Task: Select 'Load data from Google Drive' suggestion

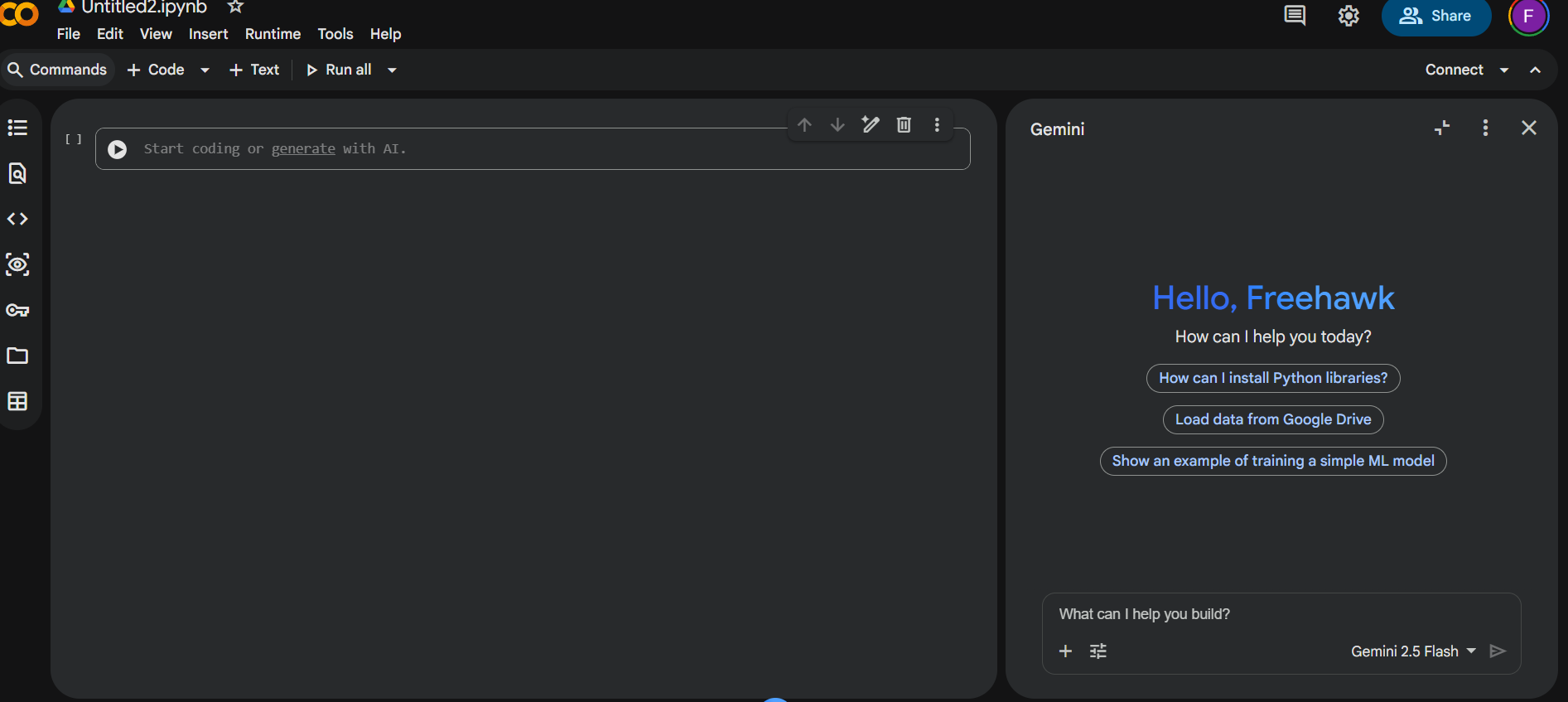Action: [1273, 419]
